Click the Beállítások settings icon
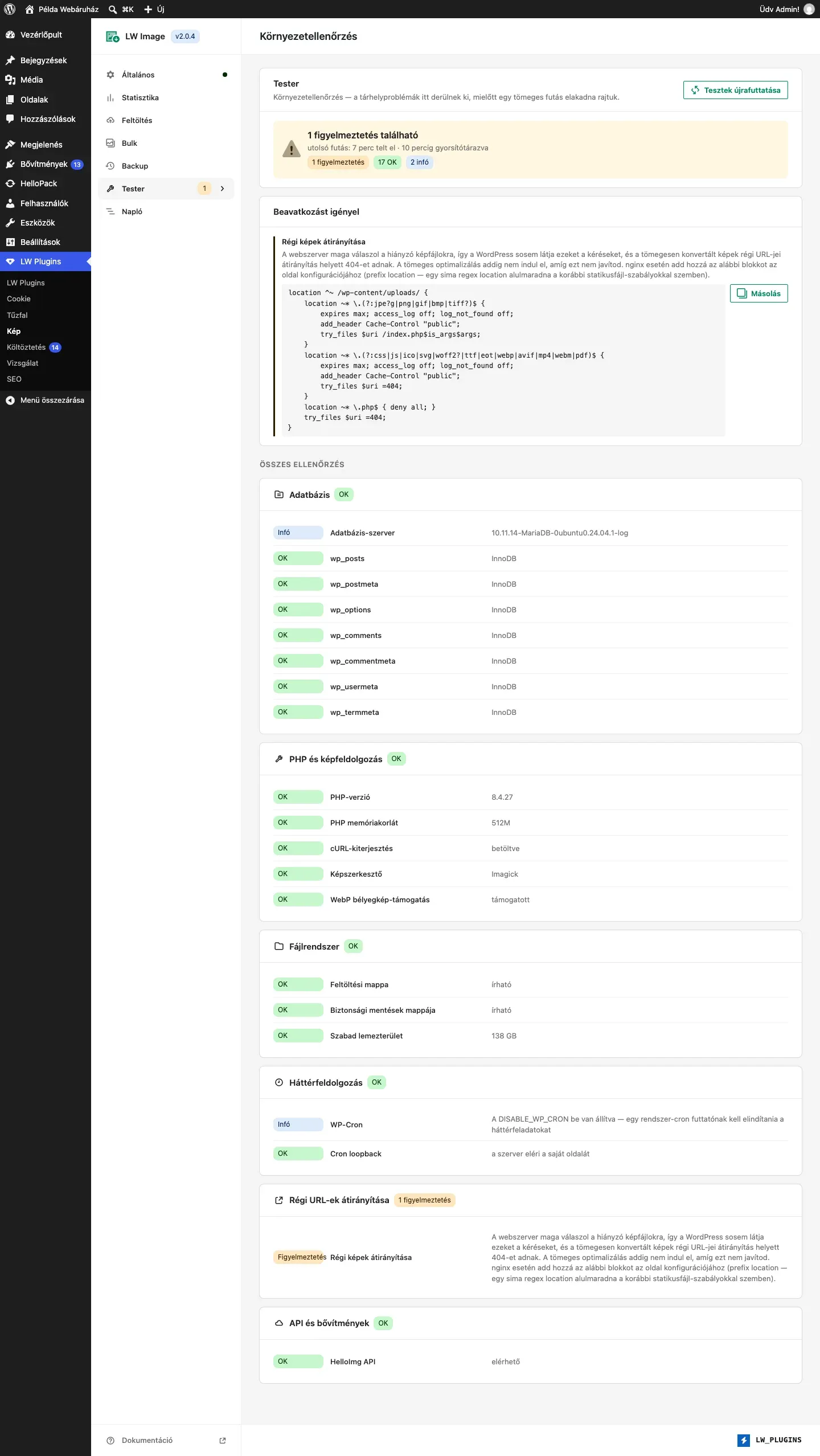 click(10, 242)
